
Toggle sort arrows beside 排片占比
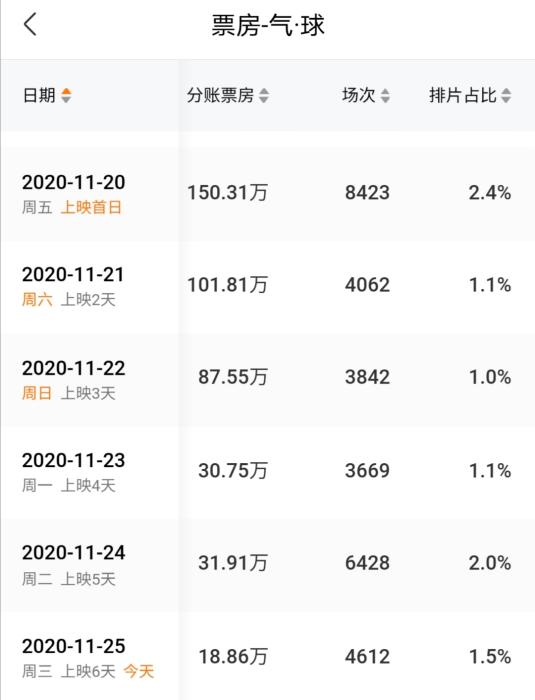click(506, 95)
